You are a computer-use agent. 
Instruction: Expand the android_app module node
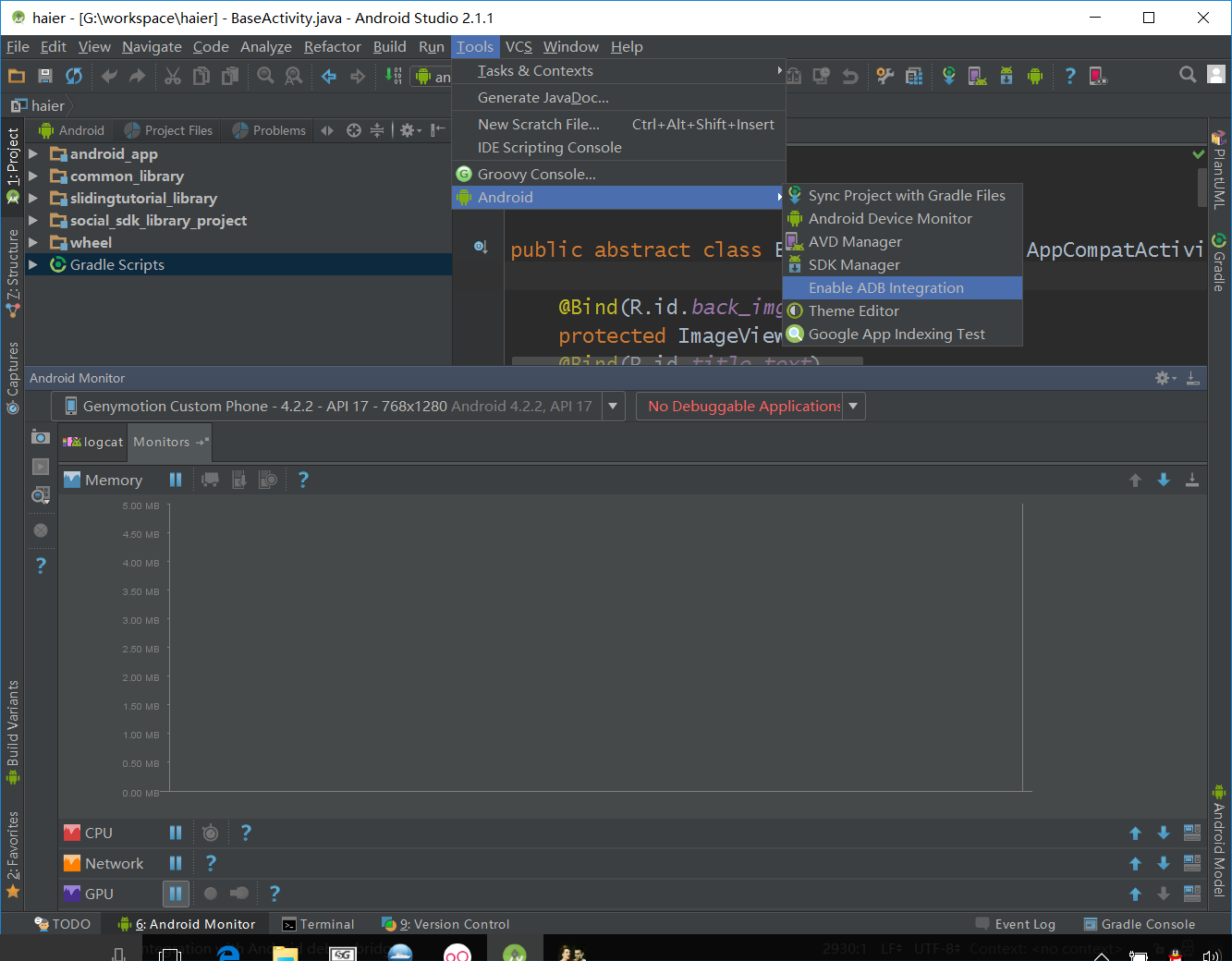[x=33, y=153]
